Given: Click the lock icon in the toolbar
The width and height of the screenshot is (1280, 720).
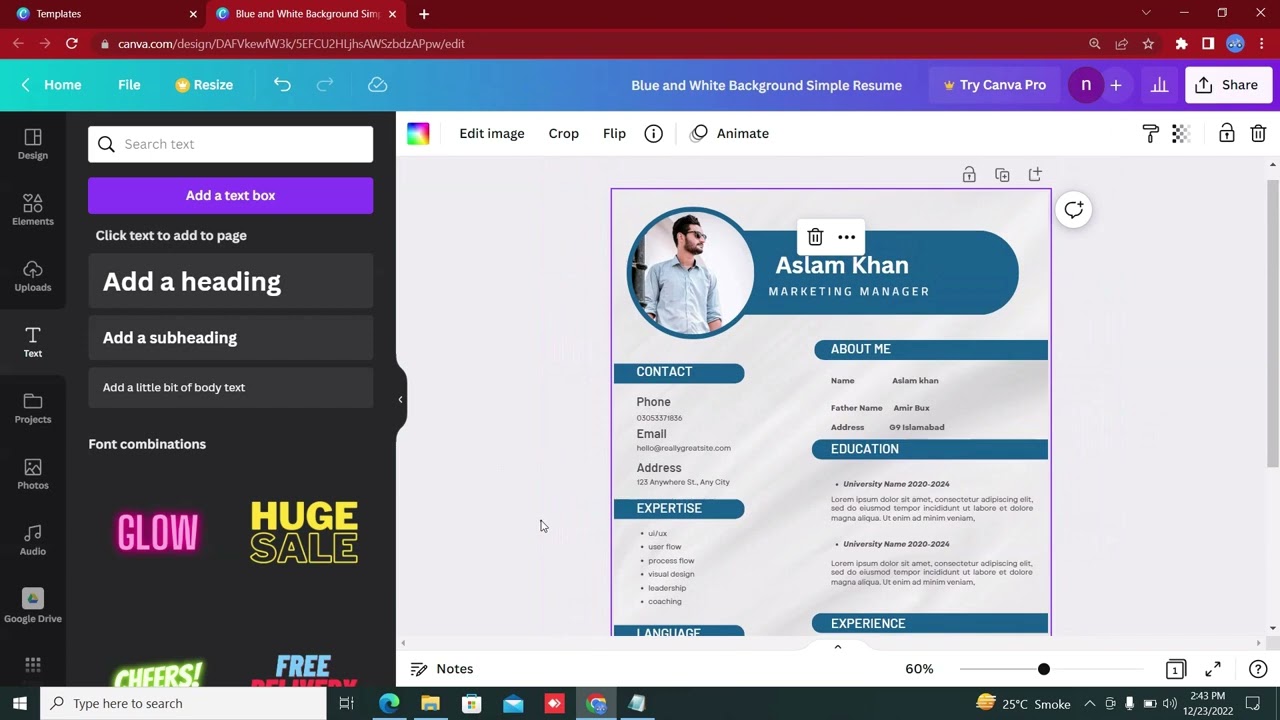Looking at the screenshot, I should [1226, 133].
